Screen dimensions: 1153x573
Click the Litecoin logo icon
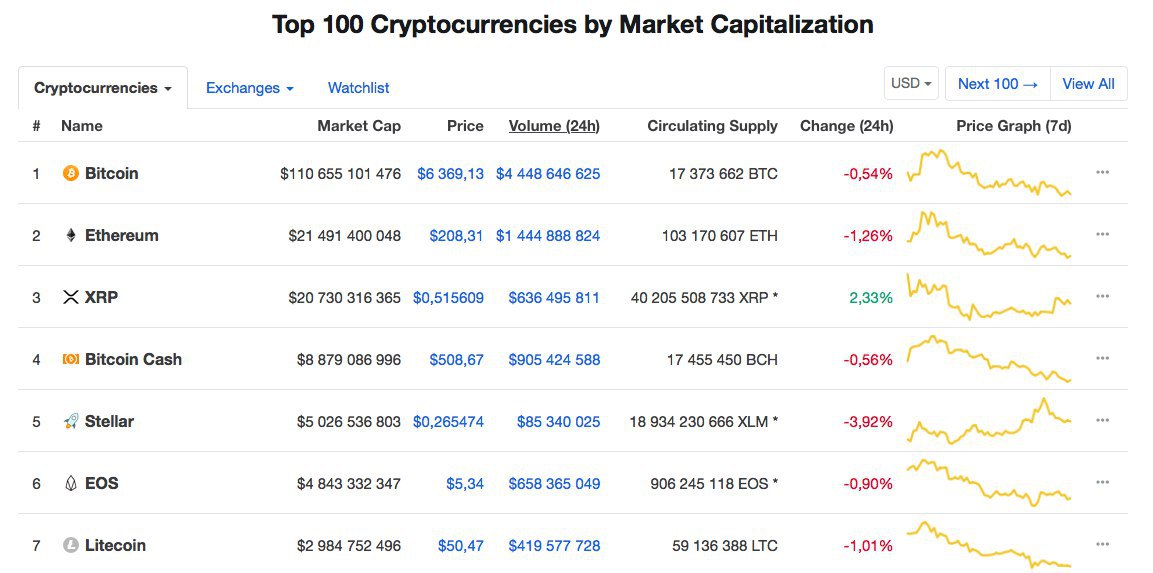pos(71,545)
